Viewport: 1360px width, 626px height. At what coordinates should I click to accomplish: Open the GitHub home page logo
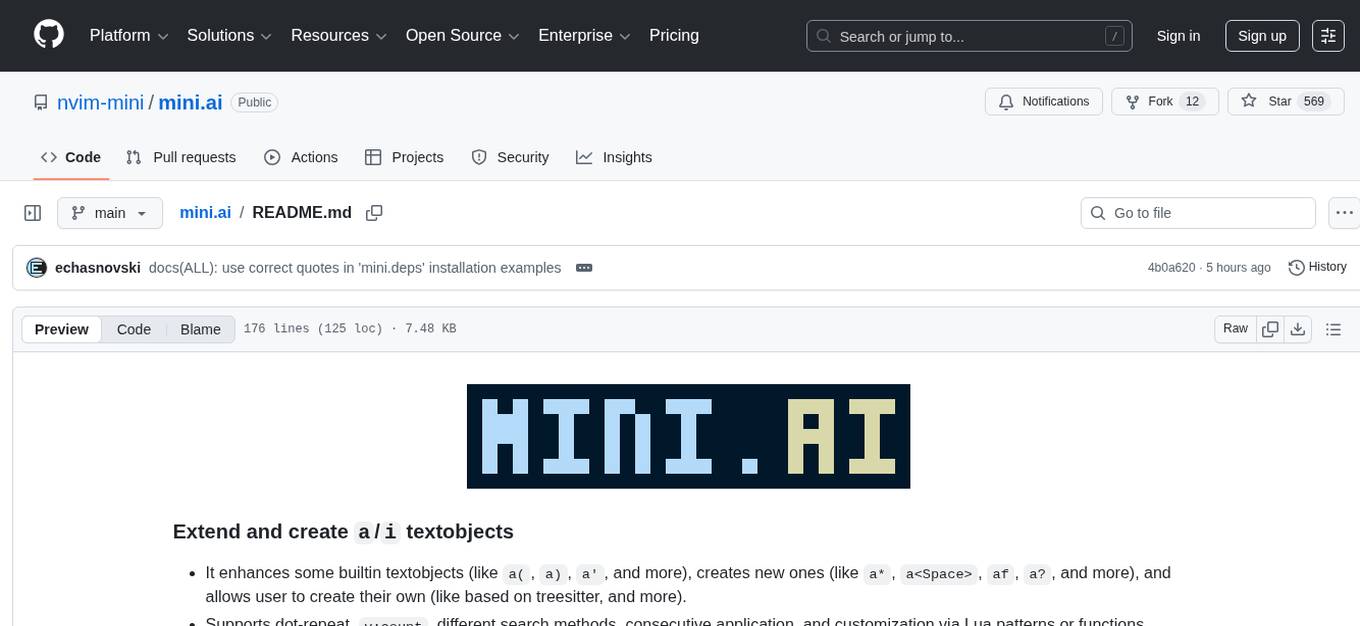click(x=48, y=35)
